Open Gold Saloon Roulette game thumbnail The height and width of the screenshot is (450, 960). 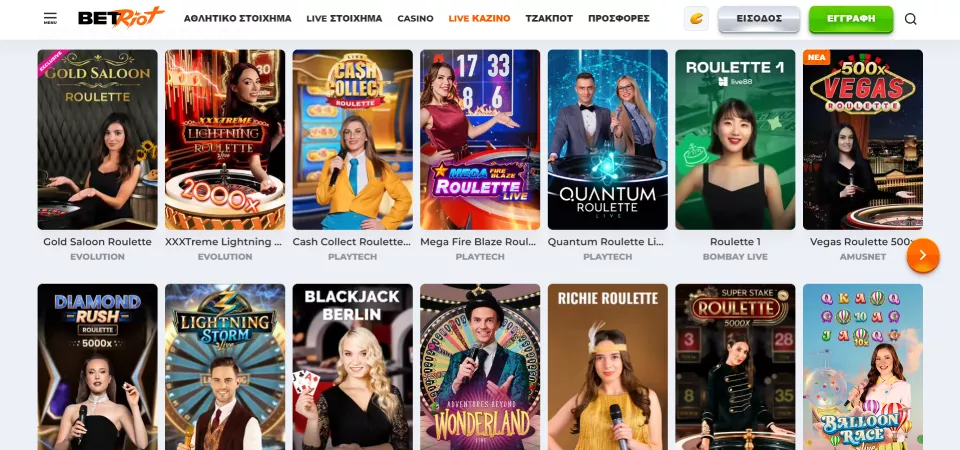tap(97, 140)
